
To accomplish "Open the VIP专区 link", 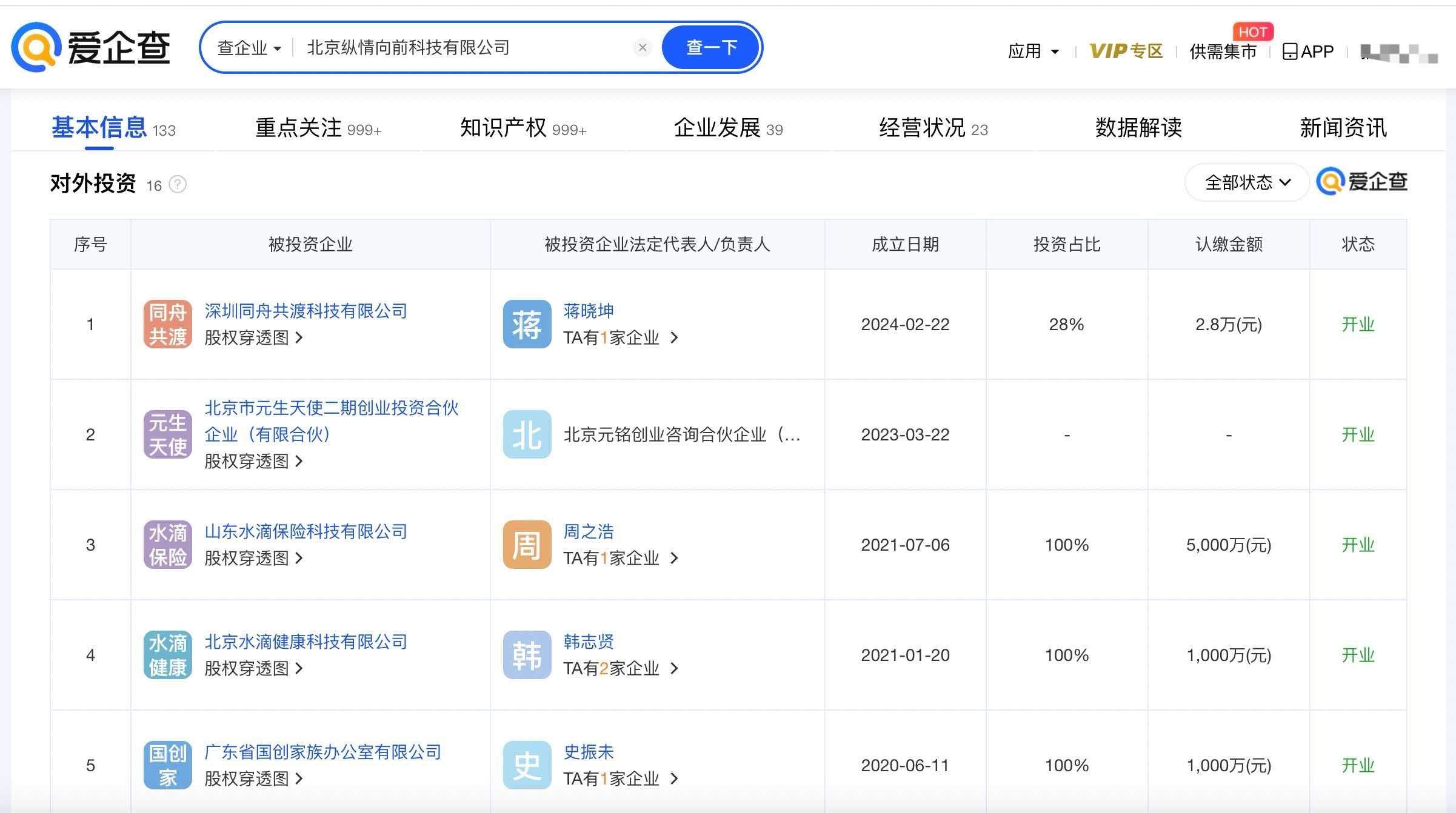I will click(x=1126, y=51).
